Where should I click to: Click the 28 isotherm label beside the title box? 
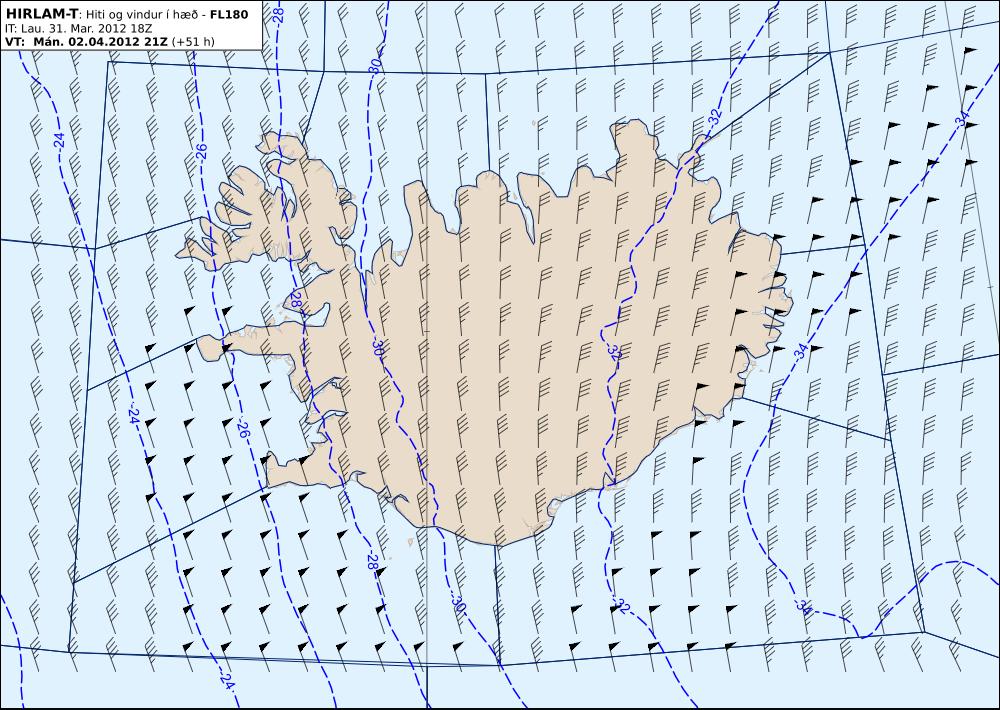pyautogui.click(x=278, y=17)
